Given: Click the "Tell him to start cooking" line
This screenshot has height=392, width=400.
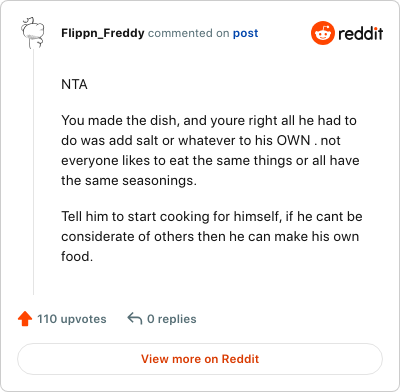Looking at the screenshot, I should (212, 216).
